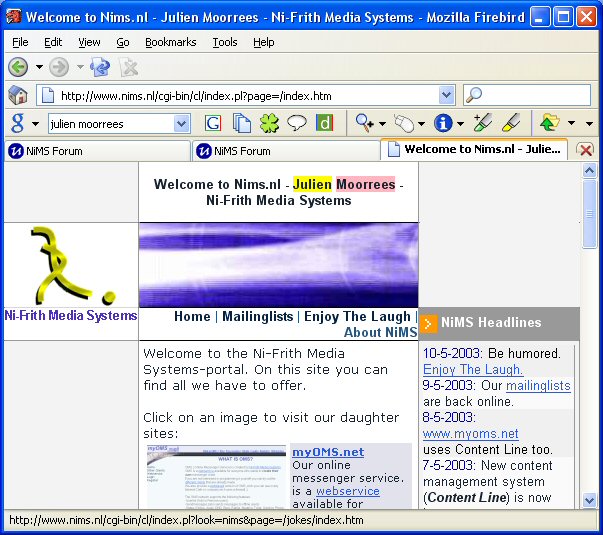Open the Forward button history dropdown
This screenshot has height=535, width=603.
(x=80, y=67)
